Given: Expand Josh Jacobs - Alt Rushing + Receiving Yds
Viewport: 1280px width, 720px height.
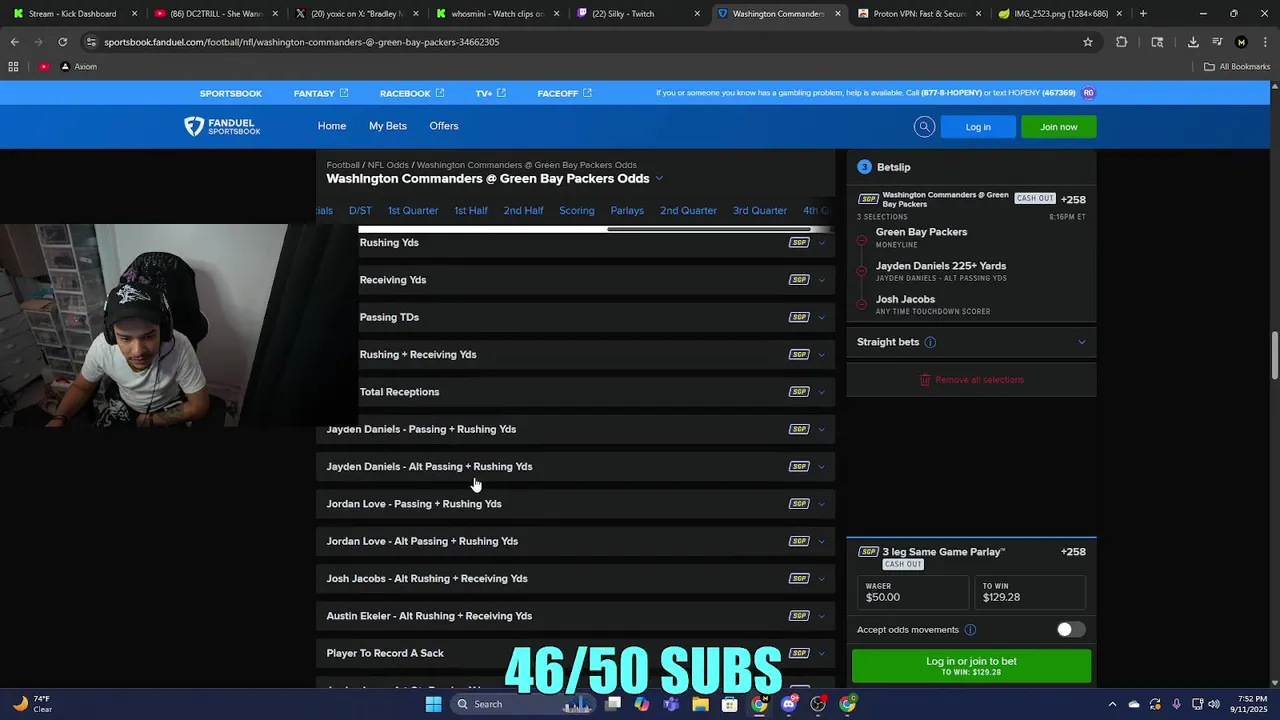Looking at the screenshot, I should click(575, 579).
